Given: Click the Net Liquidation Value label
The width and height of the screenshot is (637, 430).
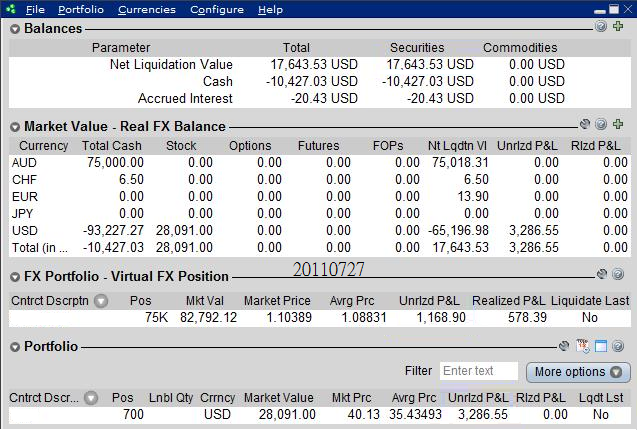Looking at the screenshot, I should 171,64.
